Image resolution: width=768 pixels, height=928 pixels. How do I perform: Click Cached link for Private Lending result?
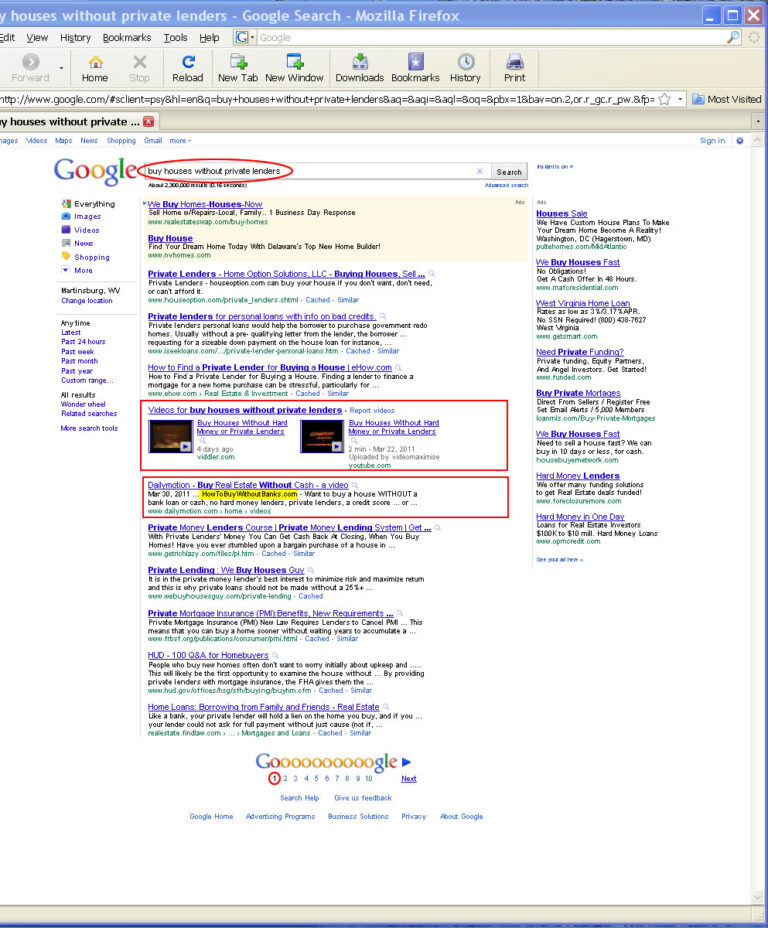[311, 597]
